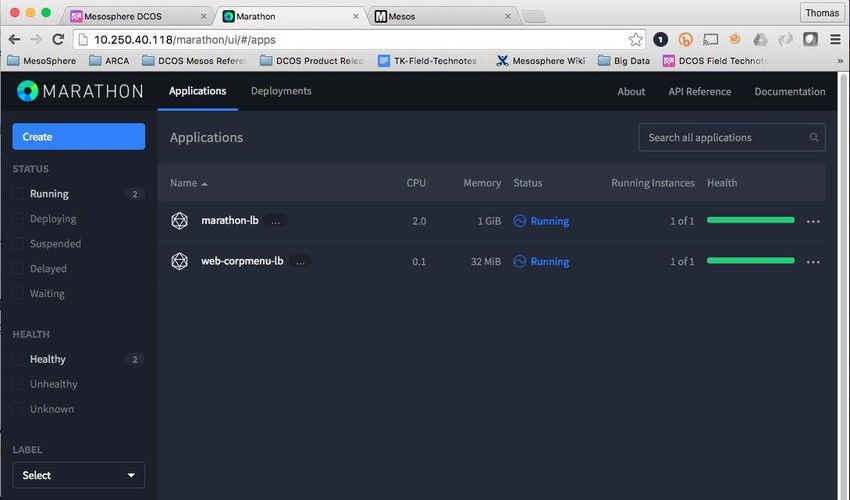850x500 pixels.
Task: Open actions menu for web-corpmenu-lb row
Action: click(813, 262)
